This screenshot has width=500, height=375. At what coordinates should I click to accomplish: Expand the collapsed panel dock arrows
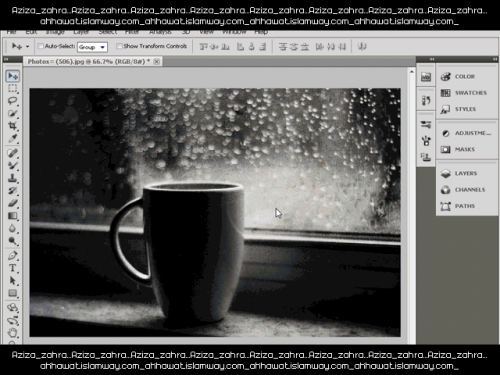(x=432, y=59)
